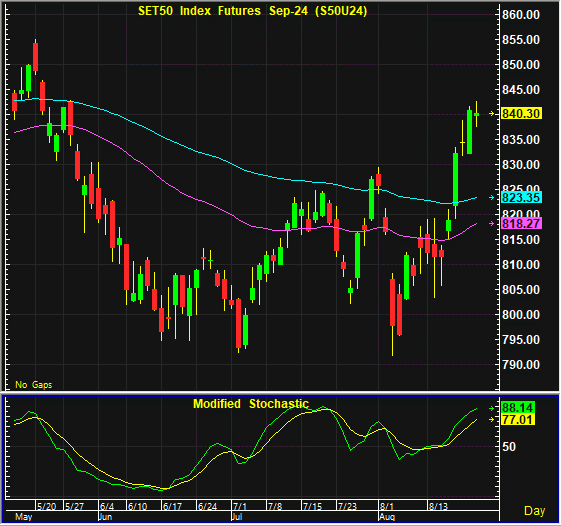Image resolution: width=561 pixels, height=526 pixels.
Task: Click the 6/17 date marker
Action: click(172, 506)
